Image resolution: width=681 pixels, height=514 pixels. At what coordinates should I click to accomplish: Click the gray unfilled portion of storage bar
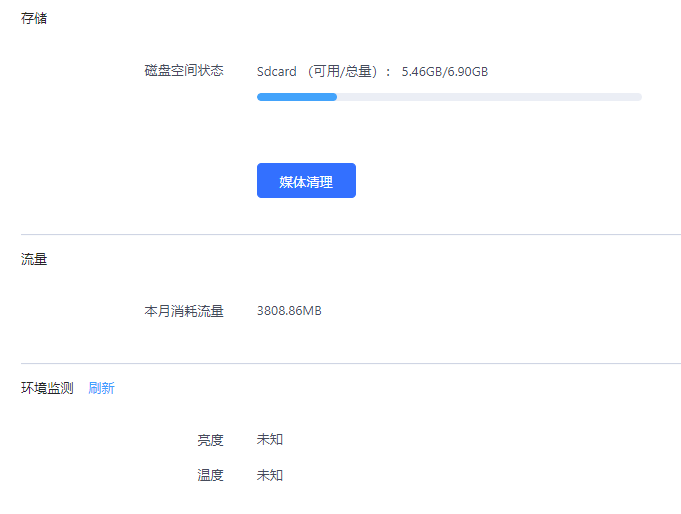[489, 97]
